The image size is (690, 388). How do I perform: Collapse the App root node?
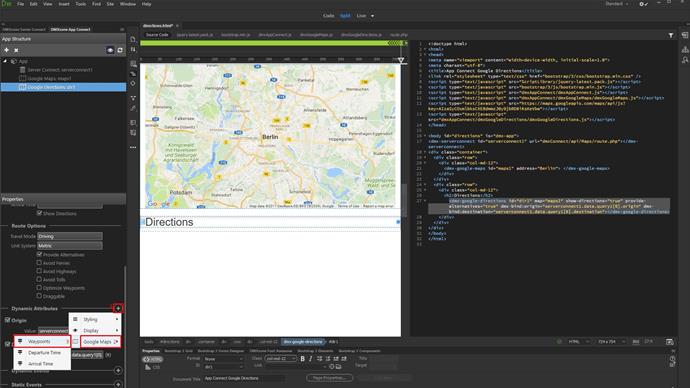pos(5,61)
